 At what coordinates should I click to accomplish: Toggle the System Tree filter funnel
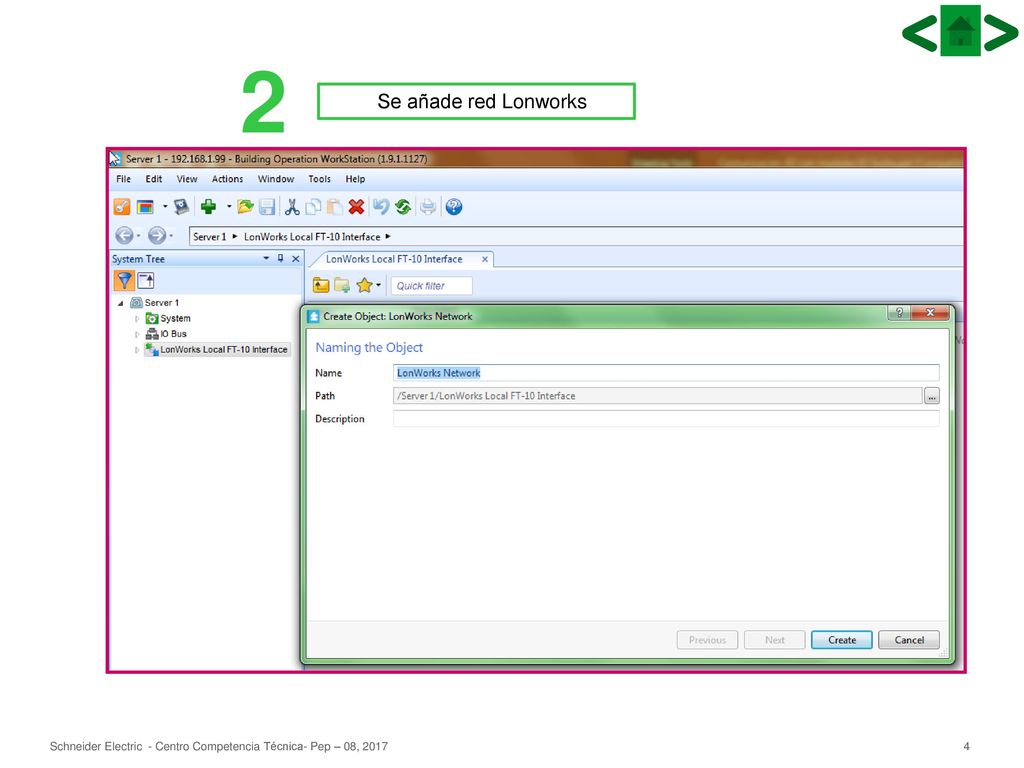[124, 281]
